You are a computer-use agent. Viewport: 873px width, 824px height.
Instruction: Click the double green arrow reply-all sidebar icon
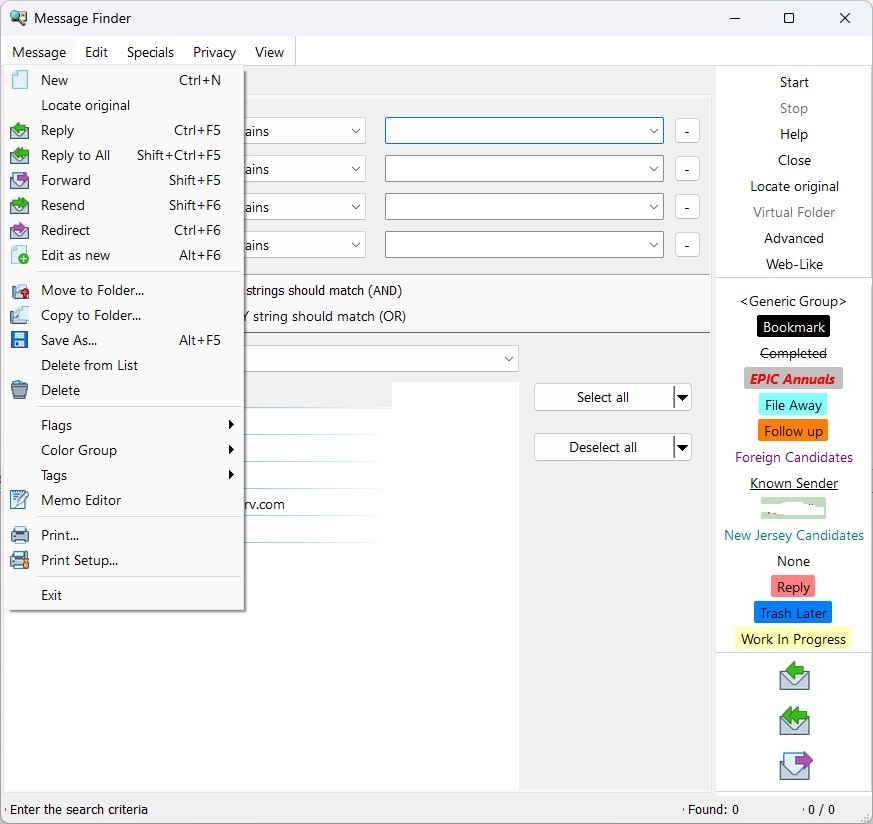pos(794,720)
